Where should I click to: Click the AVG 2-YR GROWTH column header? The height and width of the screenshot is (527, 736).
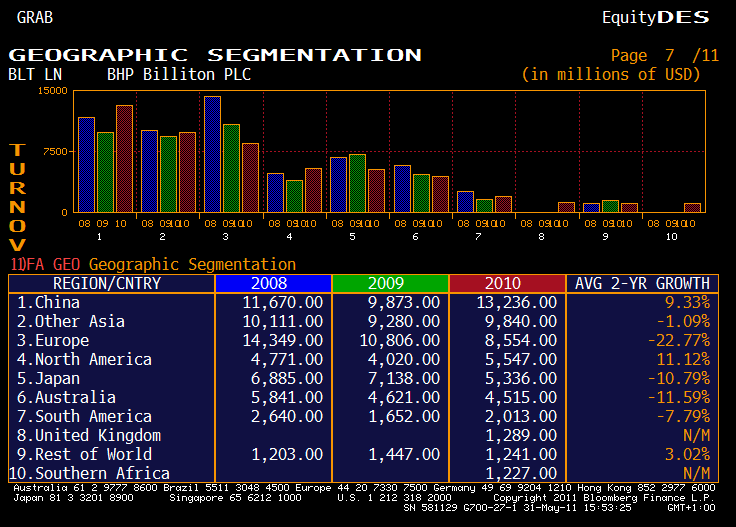(x=643, y=283)
